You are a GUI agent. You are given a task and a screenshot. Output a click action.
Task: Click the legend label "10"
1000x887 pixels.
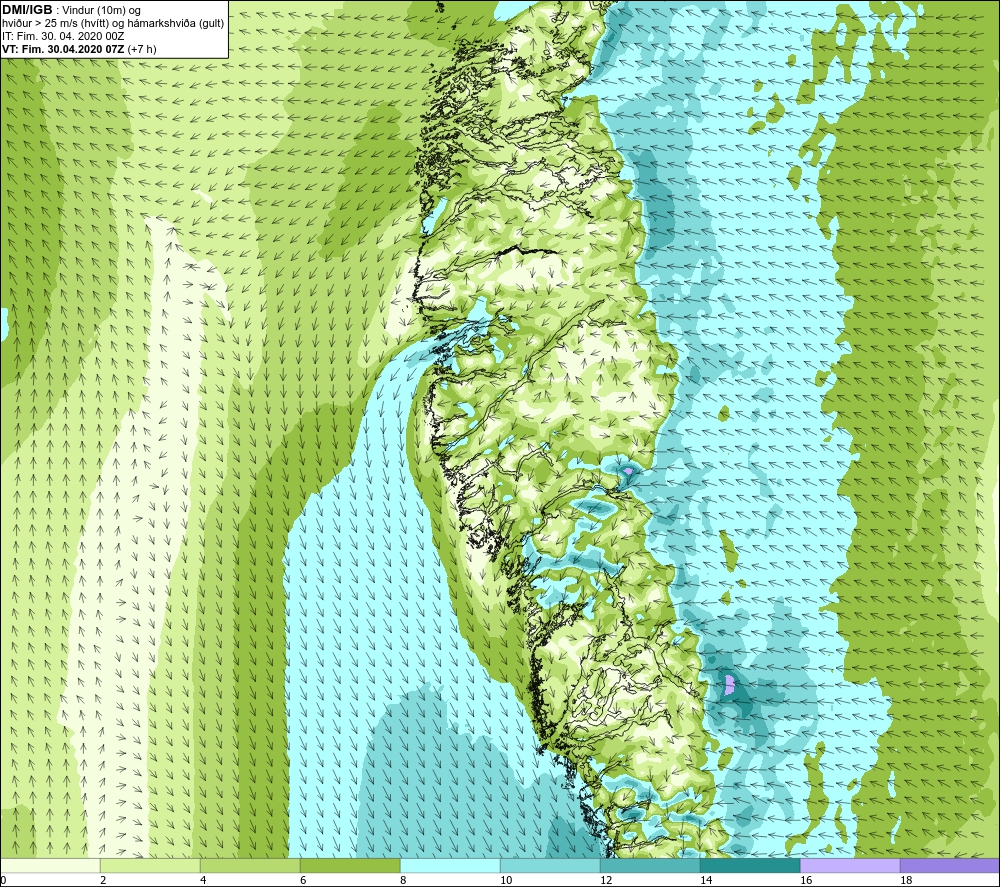point(506,880)
